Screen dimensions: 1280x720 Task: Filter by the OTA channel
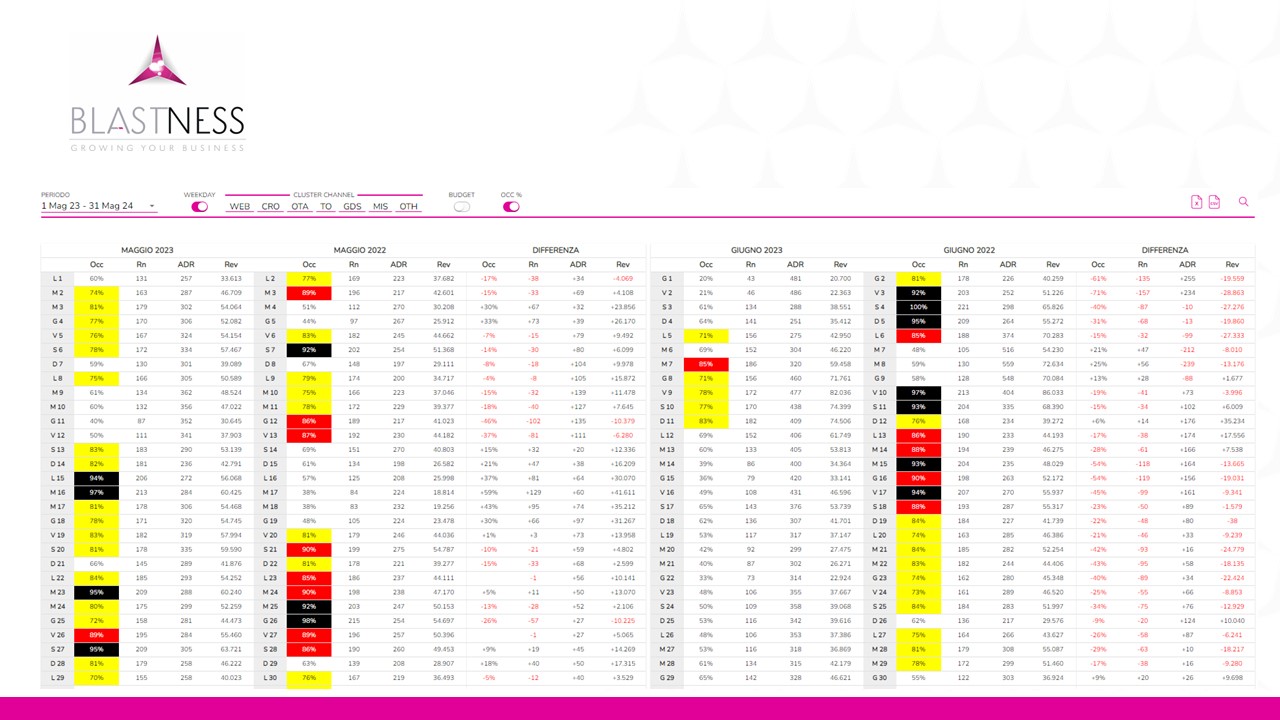[x=300, y=207]
